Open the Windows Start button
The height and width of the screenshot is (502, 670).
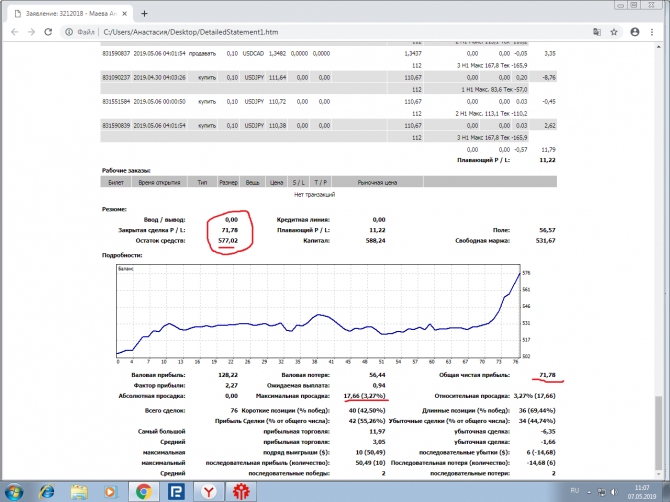coord(13,492)
